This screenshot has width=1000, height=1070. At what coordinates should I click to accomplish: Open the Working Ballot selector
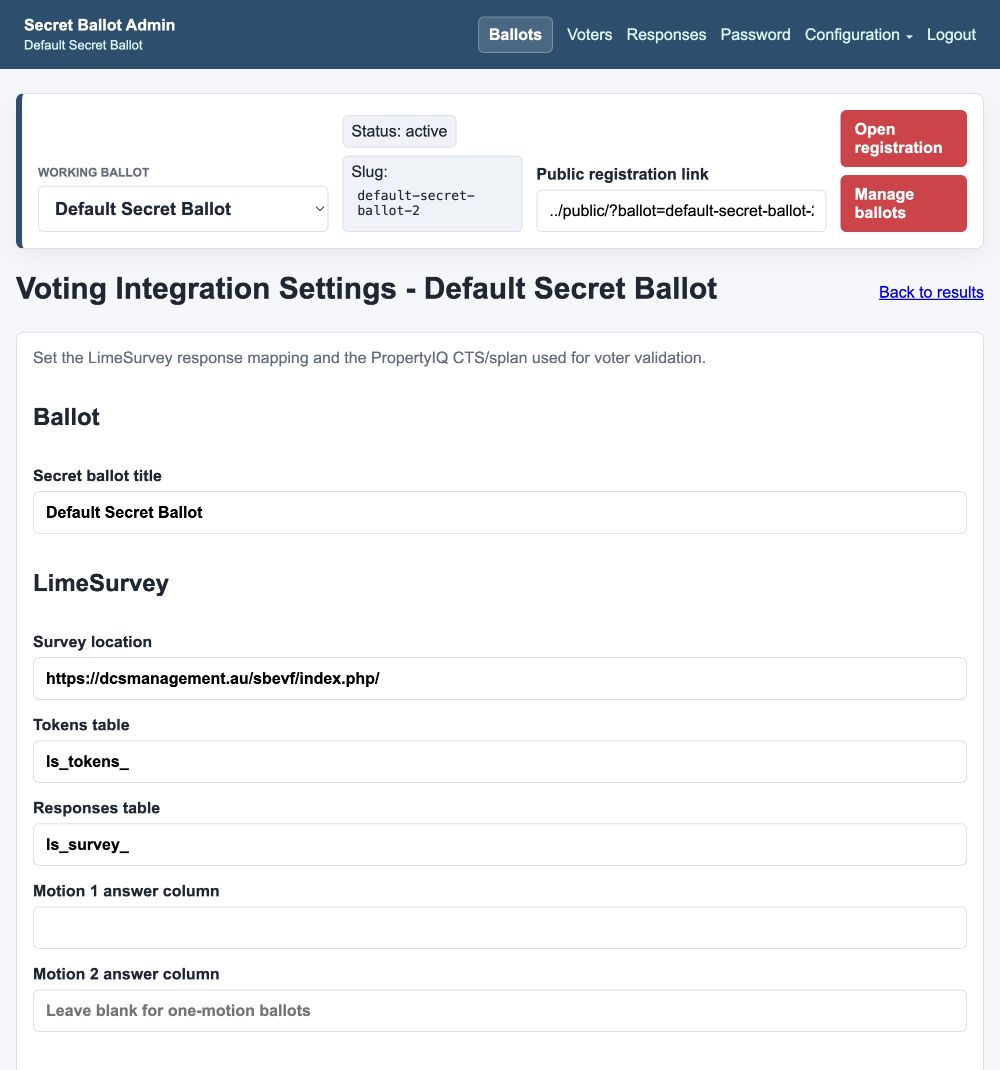(x=183, y=209)
